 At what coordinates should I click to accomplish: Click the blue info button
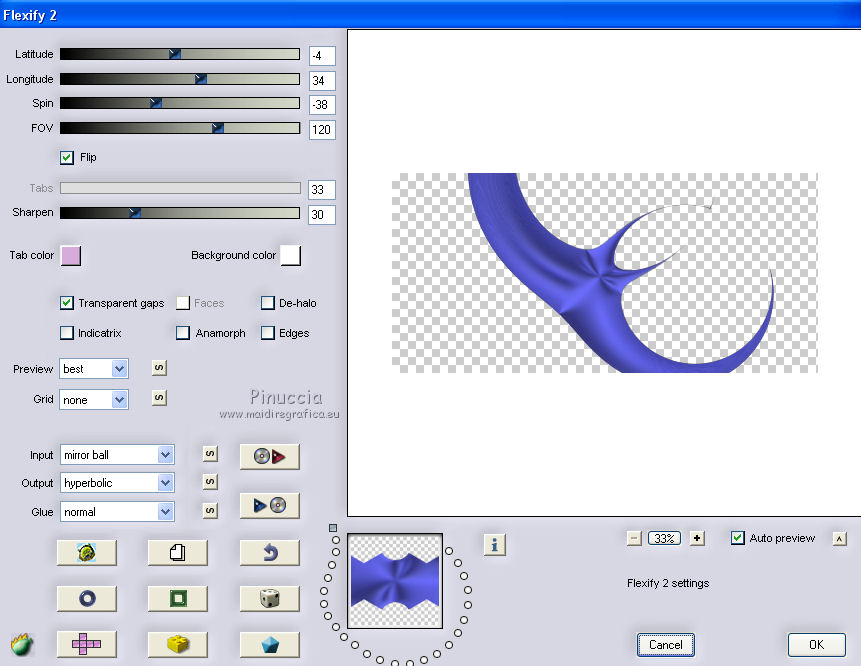pos(495,545)
